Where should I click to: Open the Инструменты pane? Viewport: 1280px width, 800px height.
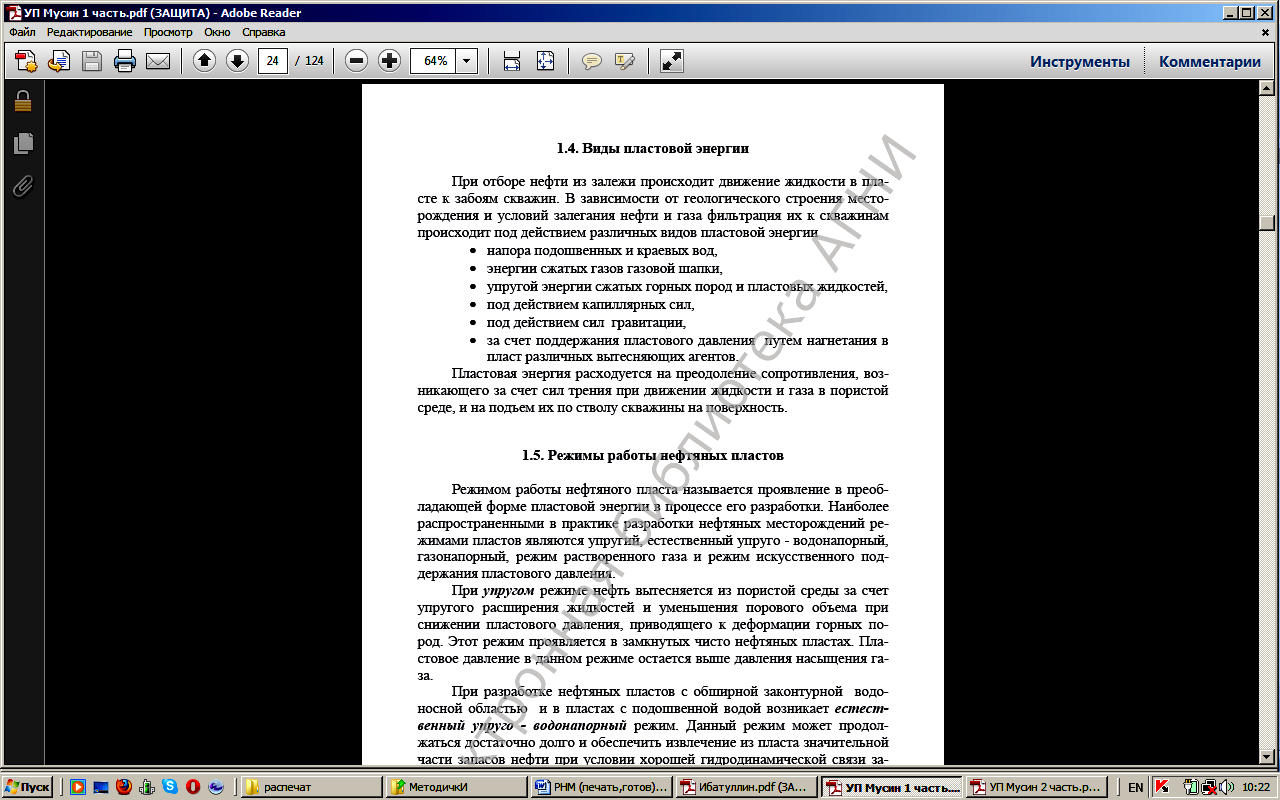click(1080, 61)
